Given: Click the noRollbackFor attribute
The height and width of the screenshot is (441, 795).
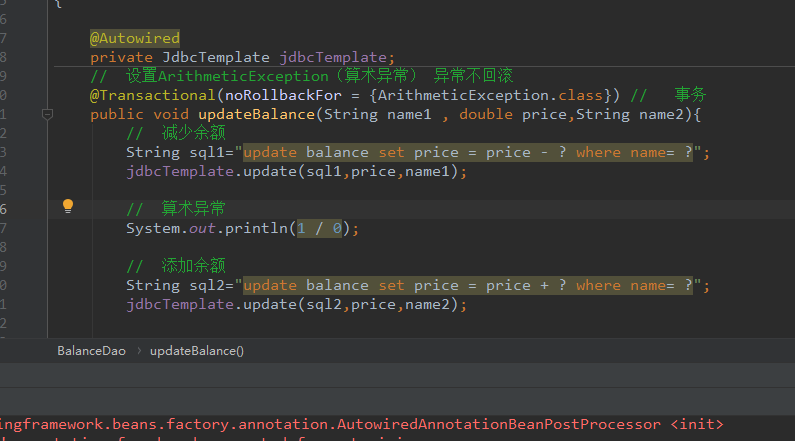Looking at the screenshot, I should pos(283,95).
